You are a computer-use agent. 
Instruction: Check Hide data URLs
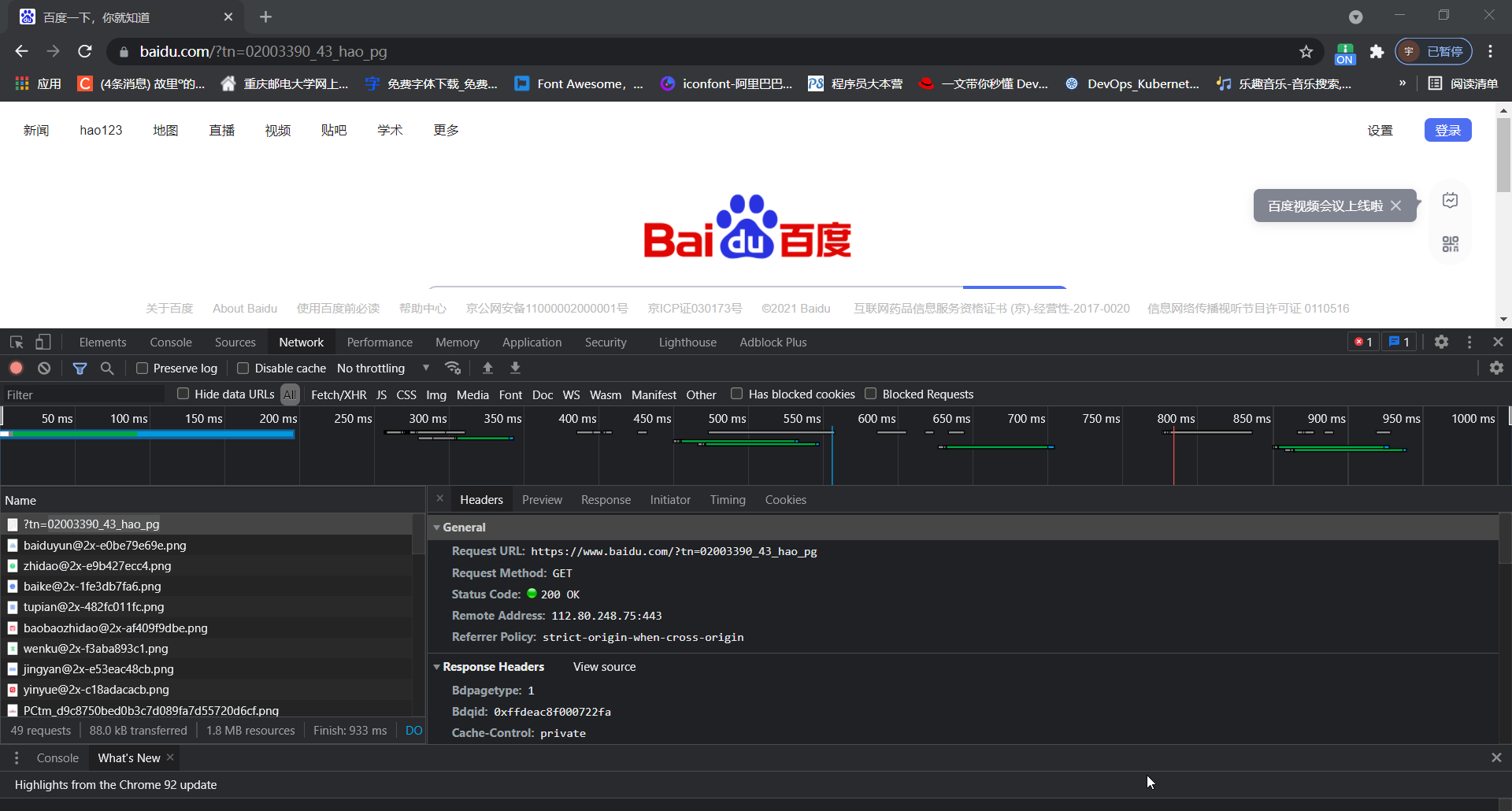pyautogui.click(x=183, y=394)
